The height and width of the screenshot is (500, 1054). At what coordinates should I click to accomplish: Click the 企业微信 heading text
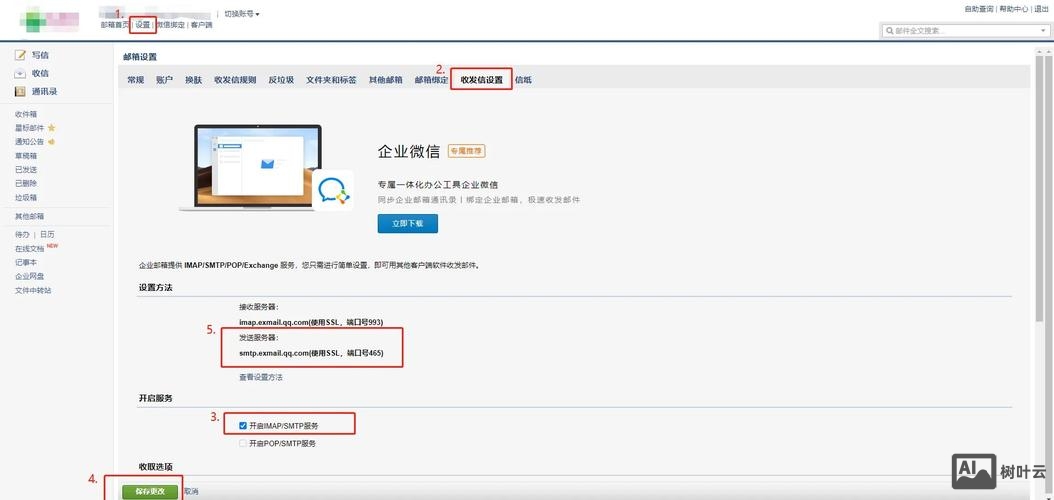click(x=409, y=151)
